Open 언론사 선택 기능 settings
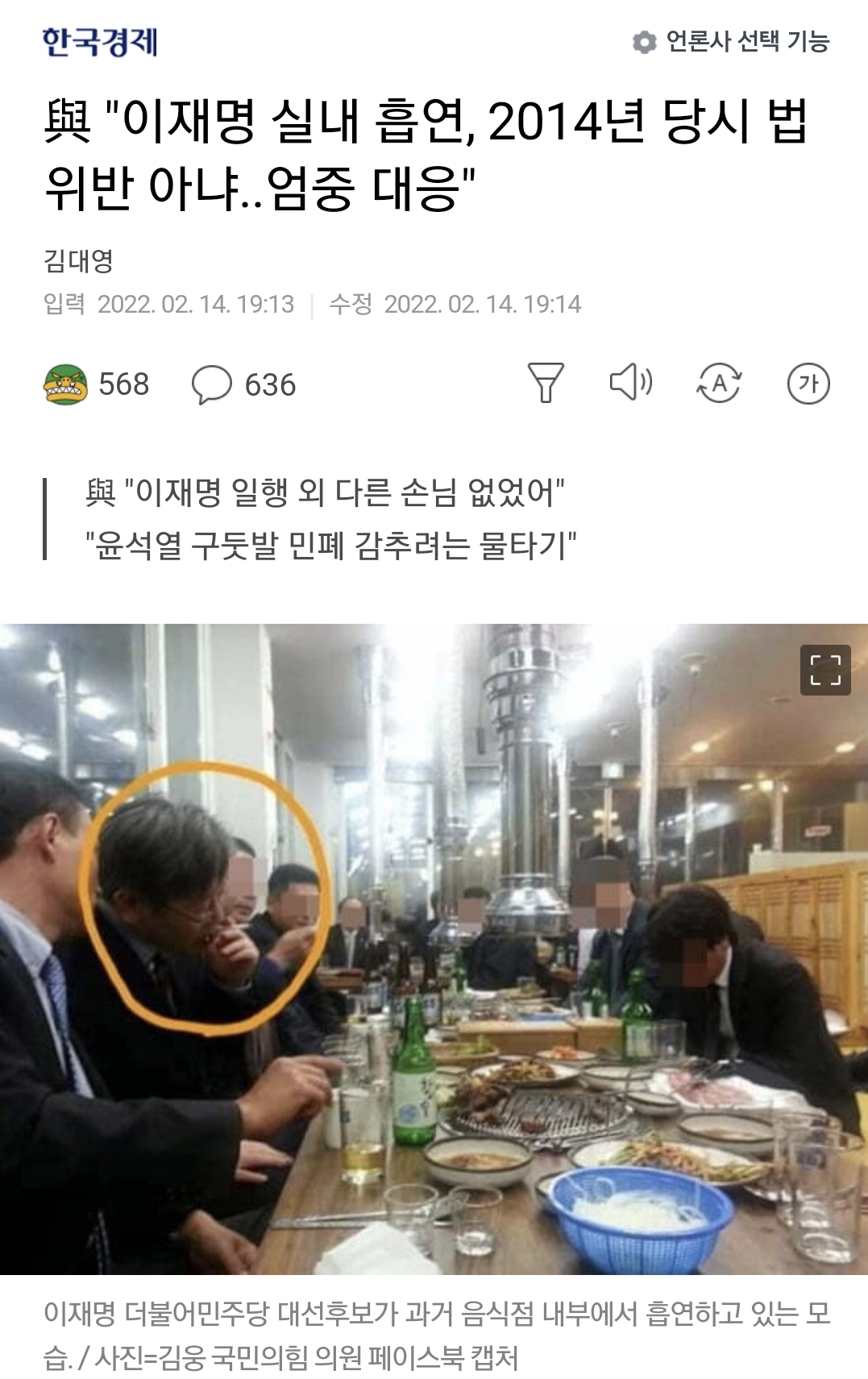The image size is (868, 1379). (x=731, y=42)
